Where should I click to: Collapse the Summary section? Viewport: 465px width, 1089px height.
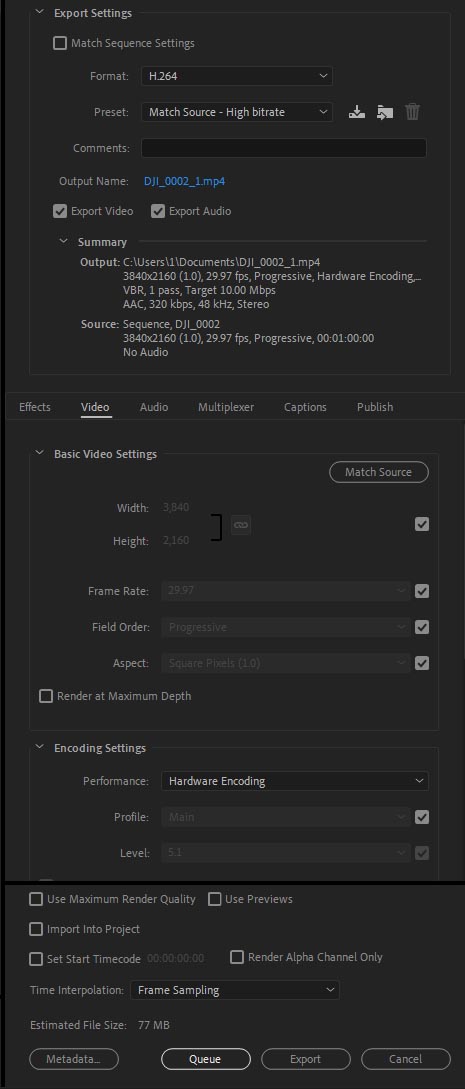(64, 242)
